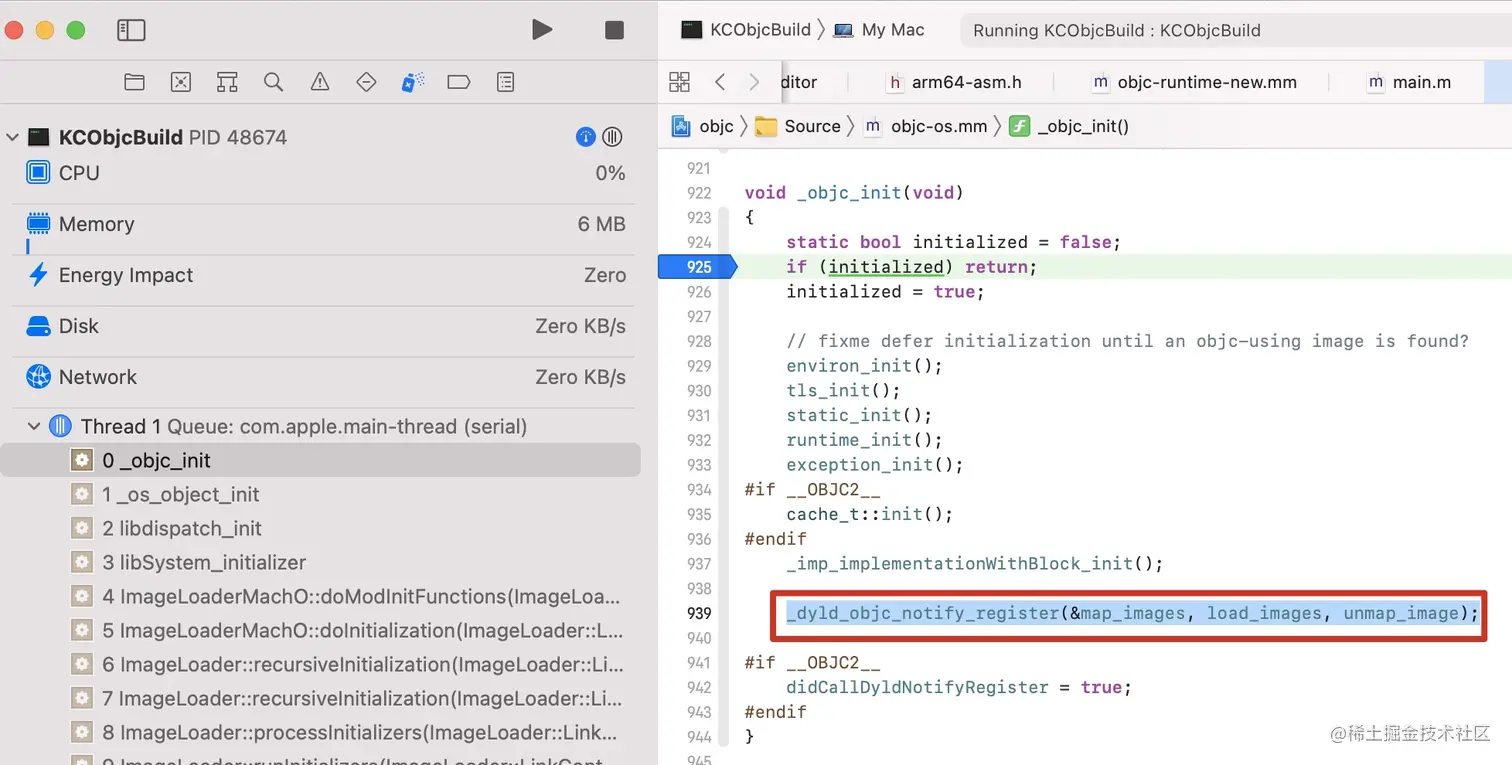Toggle the left sidebar visibility button
The height and width of the screenshot is (765, 1512).
131,30
